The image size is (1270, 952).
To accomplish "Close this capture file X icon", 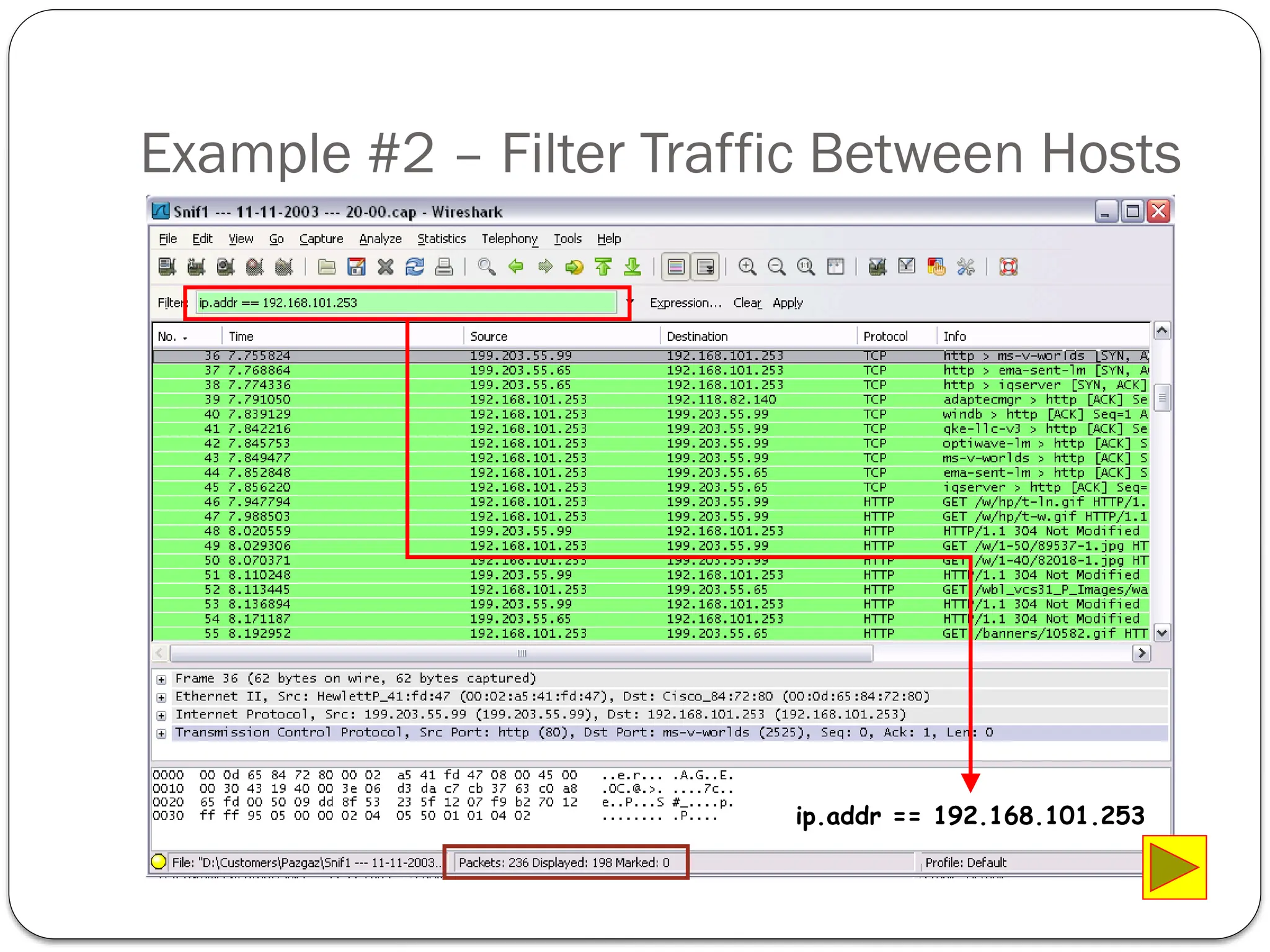I will click(386, 267).
